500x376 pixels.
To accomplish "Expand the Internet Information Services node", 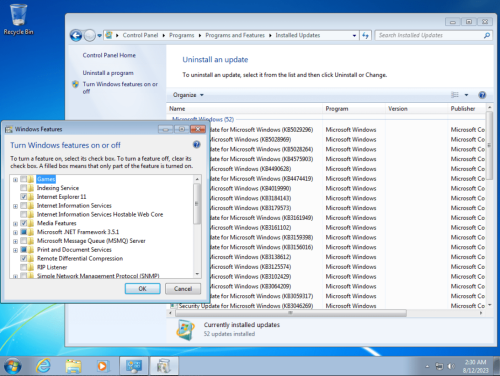I will pos(15,206).
